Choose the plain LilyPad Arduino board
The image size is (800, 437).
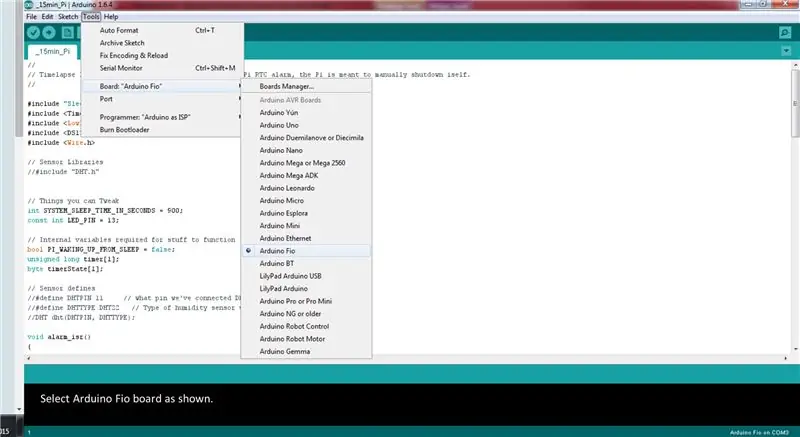pos(306,289)
